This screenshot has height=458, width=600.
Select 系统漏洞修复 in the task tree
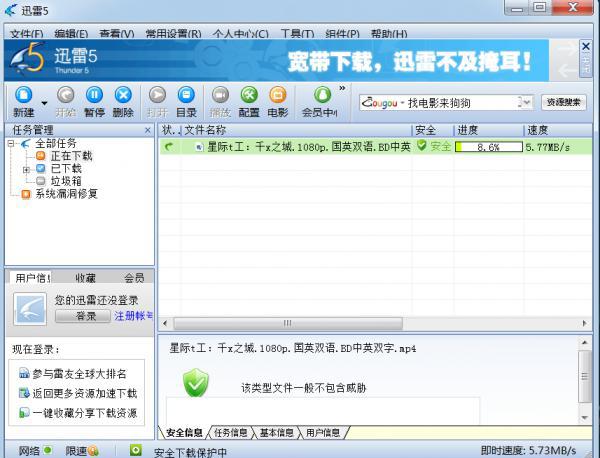[67, 194]
